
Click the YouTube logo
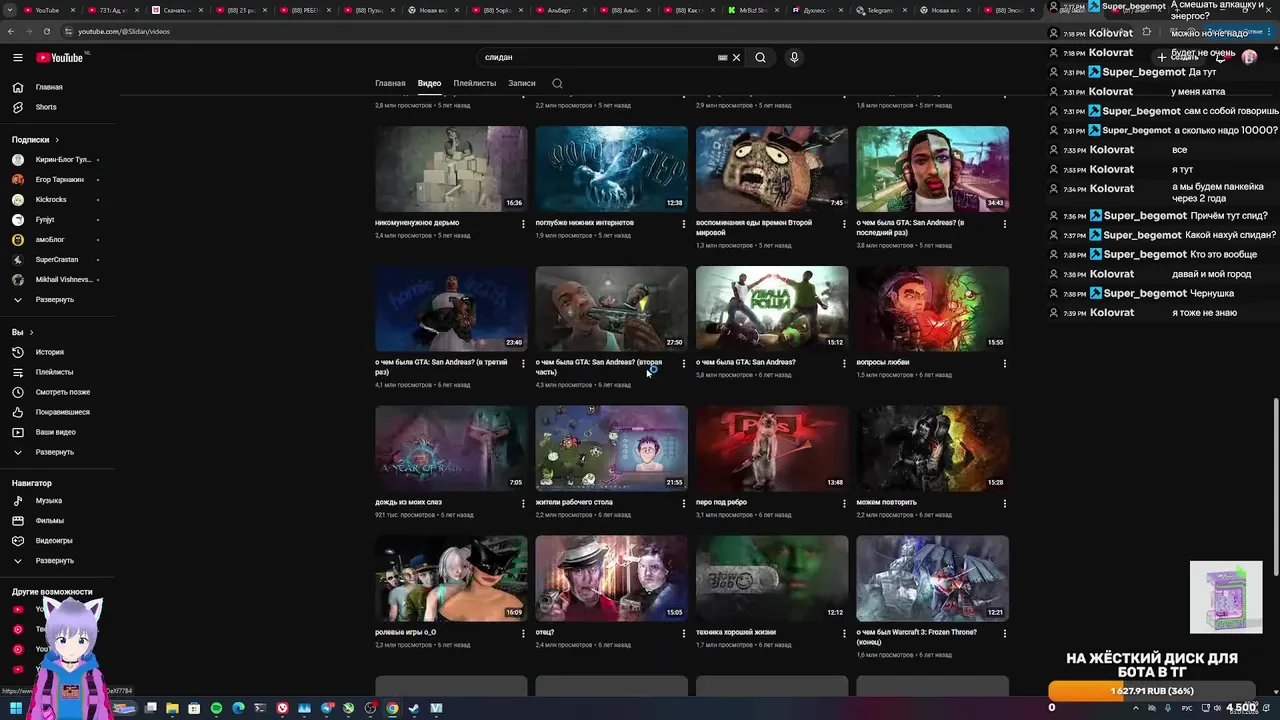60,58
